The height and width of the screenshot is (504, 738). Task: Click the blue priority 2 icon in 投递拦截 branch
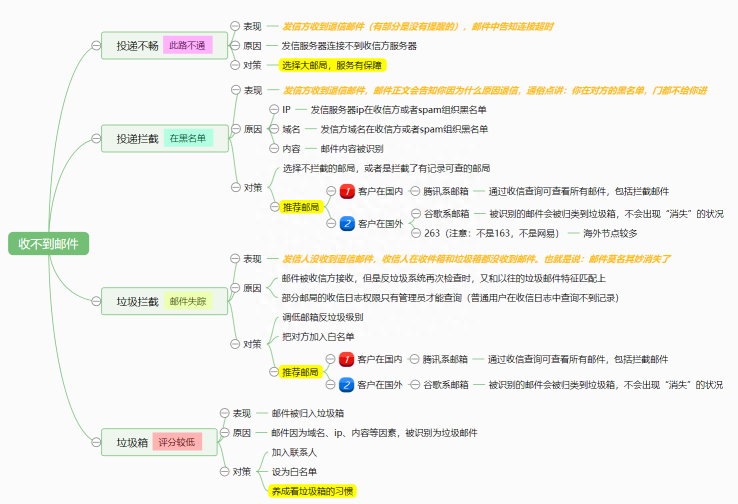[x=347, y=223]
